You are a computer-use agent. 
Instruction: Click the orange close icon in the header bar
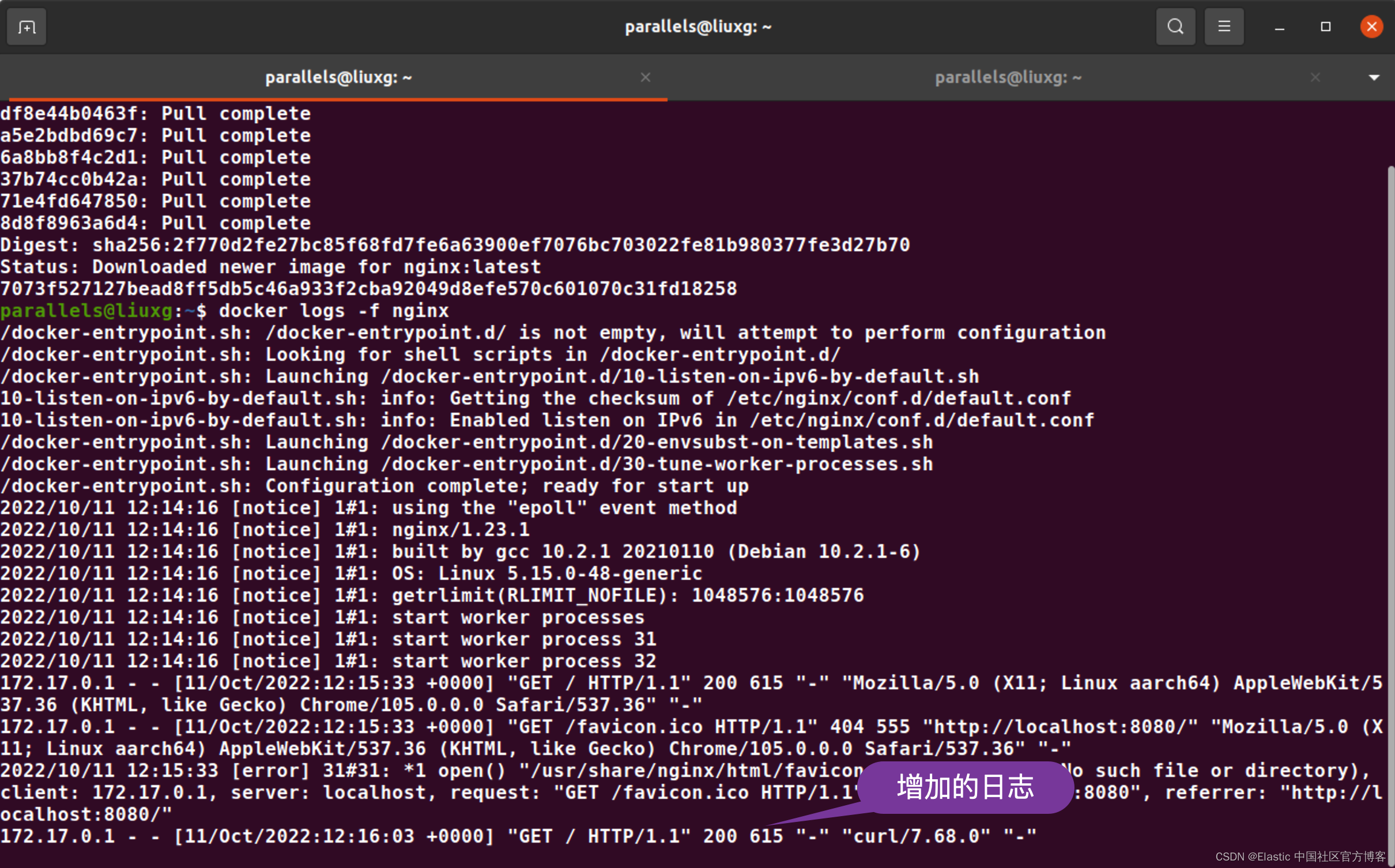[1371, 26]
